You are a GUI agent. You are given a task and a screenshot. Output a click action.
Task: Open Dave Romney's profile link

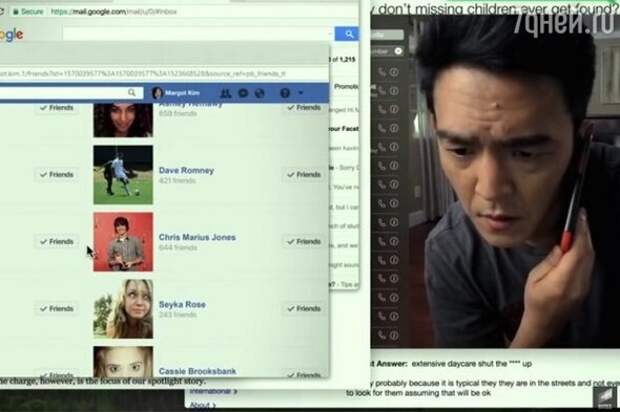(x=186, y=170)
